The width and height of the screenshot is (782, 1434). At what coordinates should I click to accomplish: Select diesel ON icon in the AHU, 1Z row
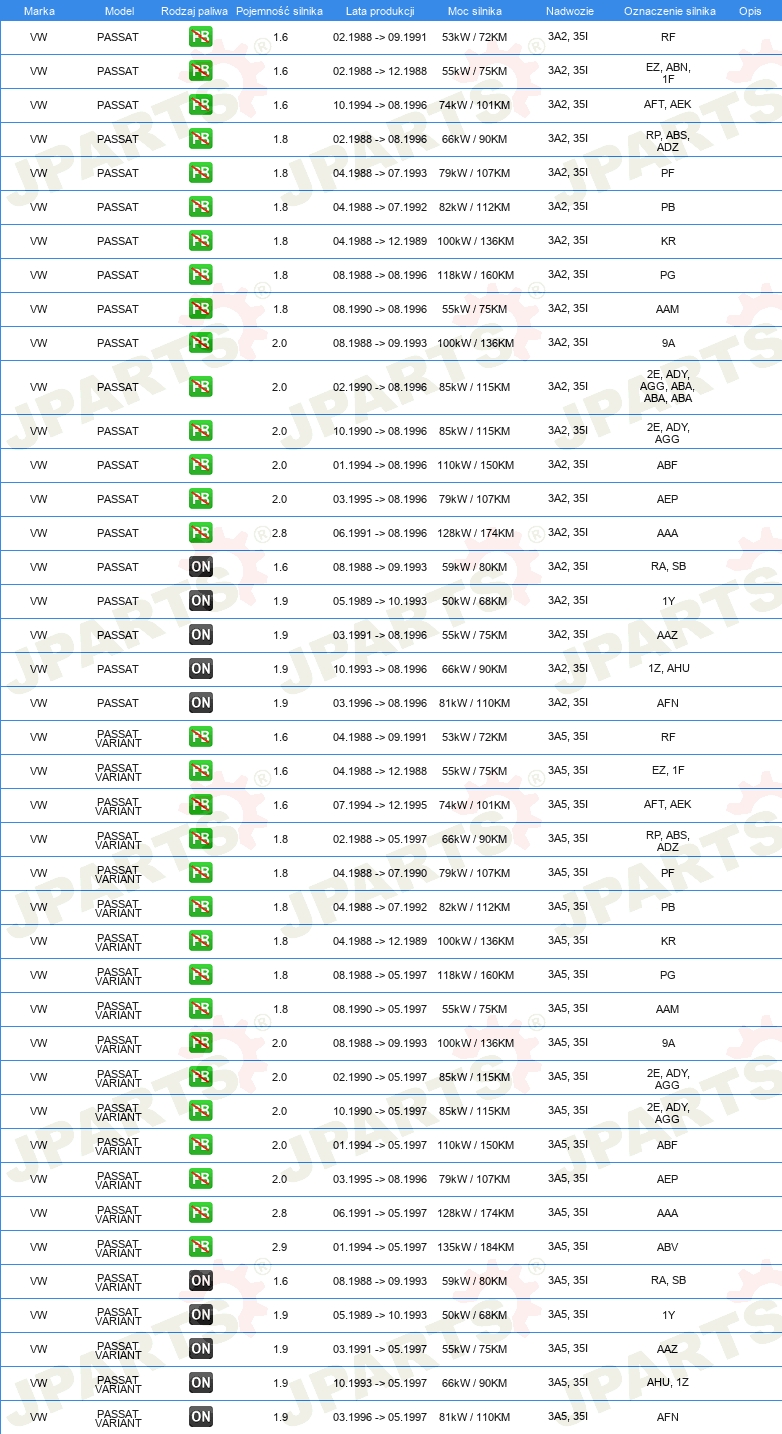pos(201,1383)
